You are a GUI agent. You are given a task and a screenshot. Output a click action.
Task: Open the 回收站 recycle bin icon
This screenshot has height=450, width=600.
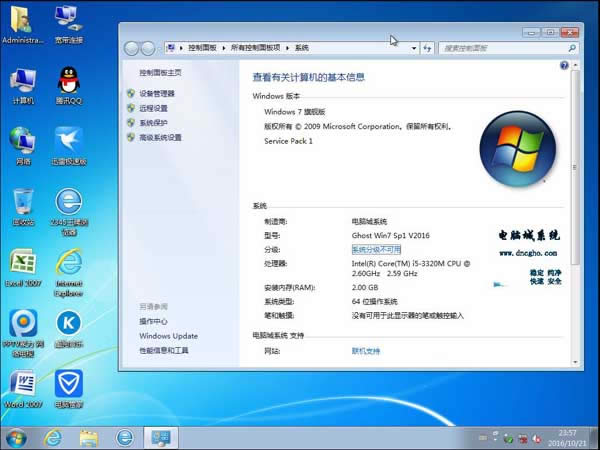[23, 202]
